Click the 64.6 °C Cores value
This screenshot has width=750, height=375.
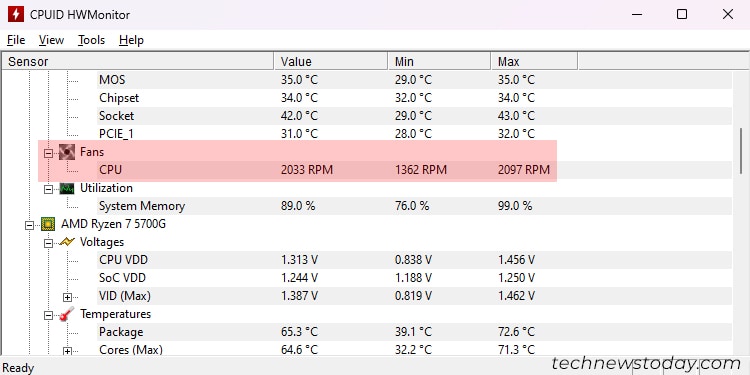click(299, 350)
